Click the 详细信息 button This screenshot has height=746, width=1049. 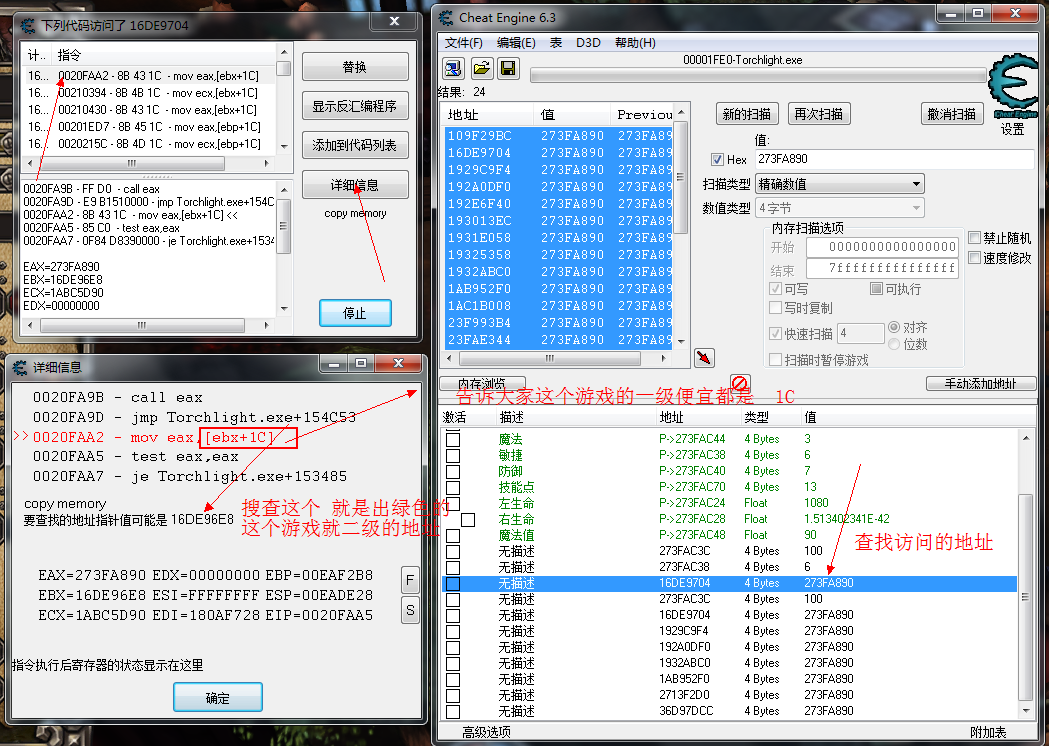(355, 185)
